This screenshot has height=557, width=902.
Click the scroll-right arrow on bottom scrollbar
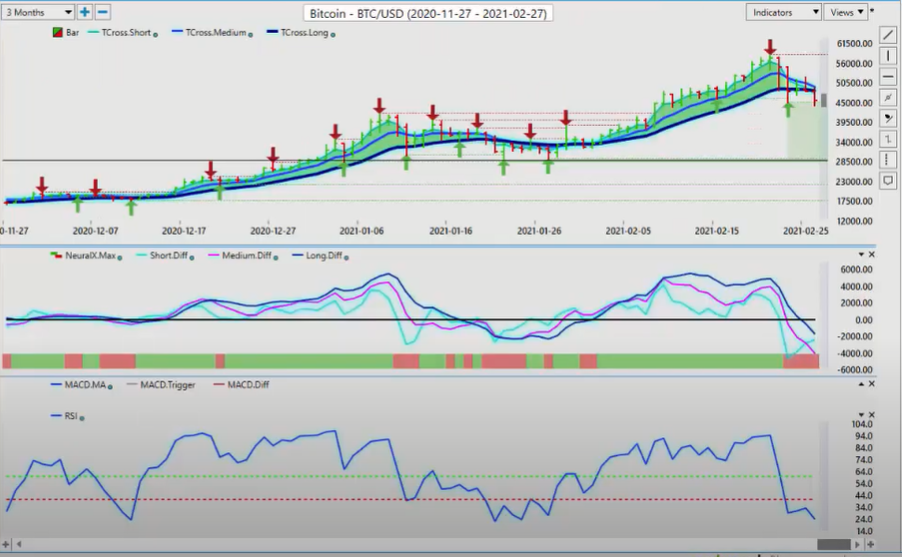click(858, 544)
